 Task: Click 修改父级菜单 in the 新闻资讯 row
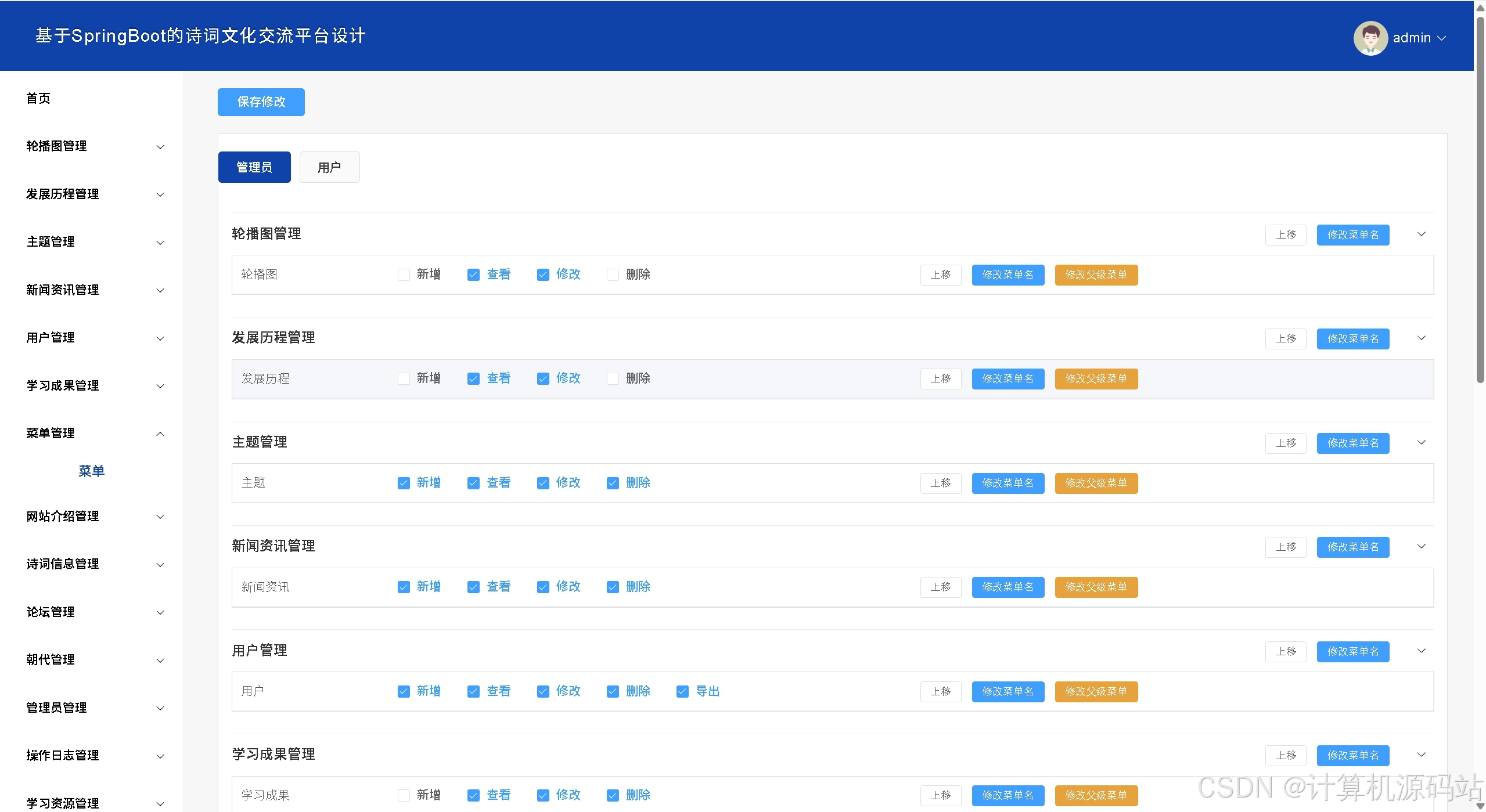1096,587
